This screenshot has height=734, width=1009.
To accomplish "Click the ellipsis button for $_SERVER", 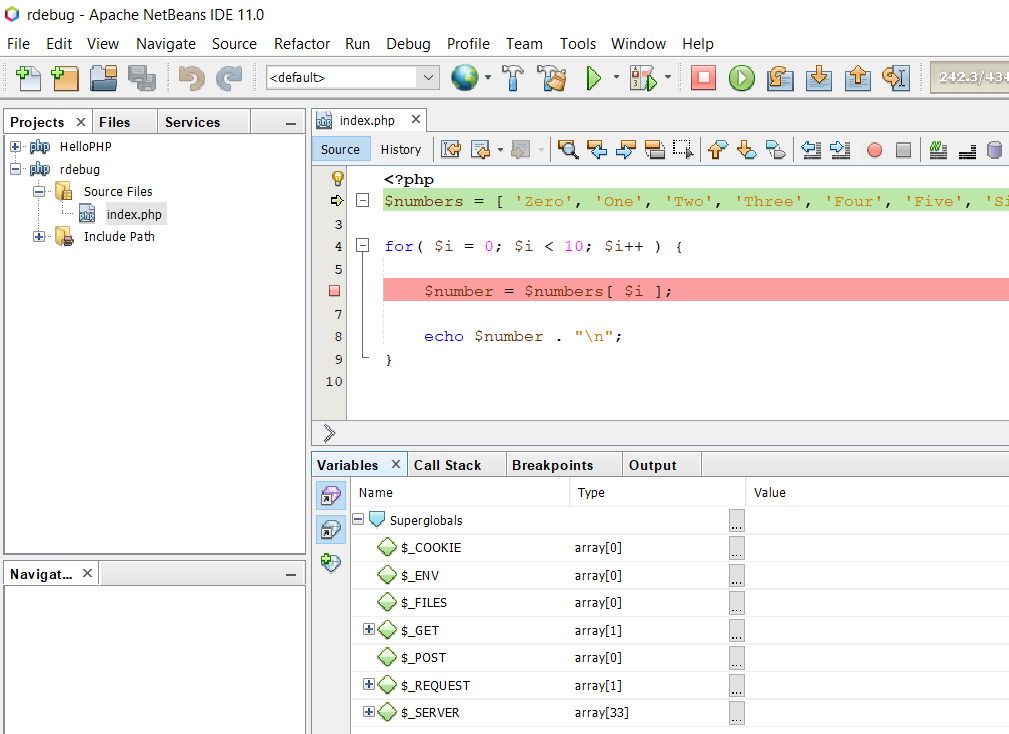I will pos(737,713).
